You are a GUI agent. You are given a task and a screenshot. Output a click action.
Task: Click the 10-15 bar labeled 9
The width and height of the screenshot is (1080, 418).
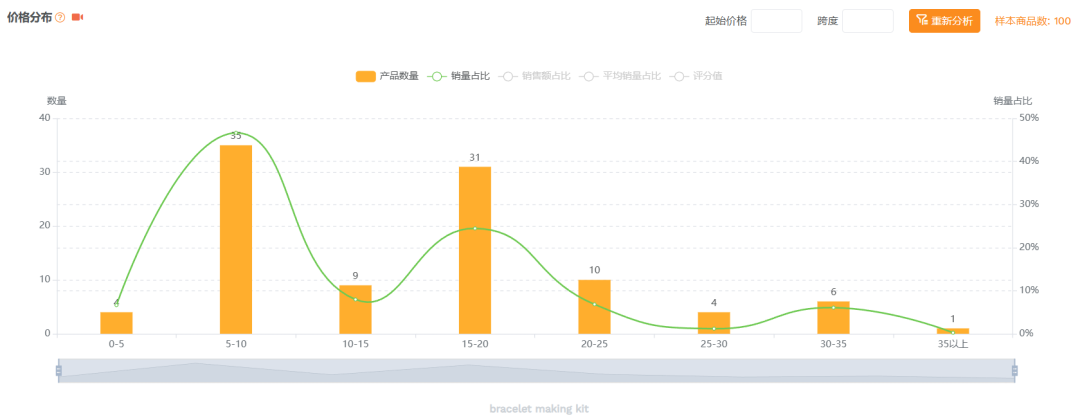(355, 310)
